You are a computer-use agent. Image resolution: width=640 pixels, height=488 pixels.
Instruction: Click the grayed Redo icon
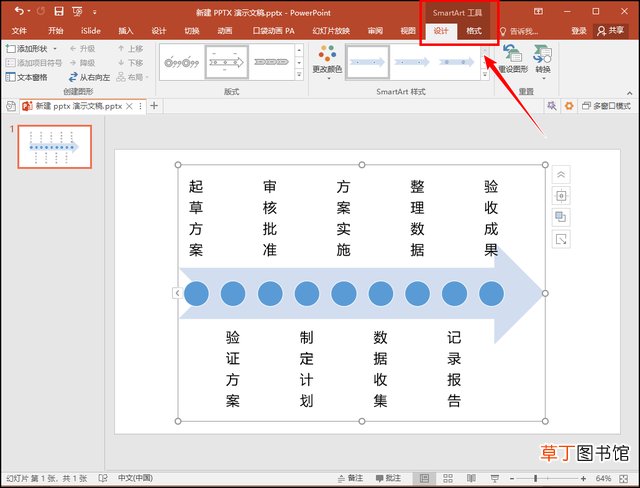(x=40, y=11)
